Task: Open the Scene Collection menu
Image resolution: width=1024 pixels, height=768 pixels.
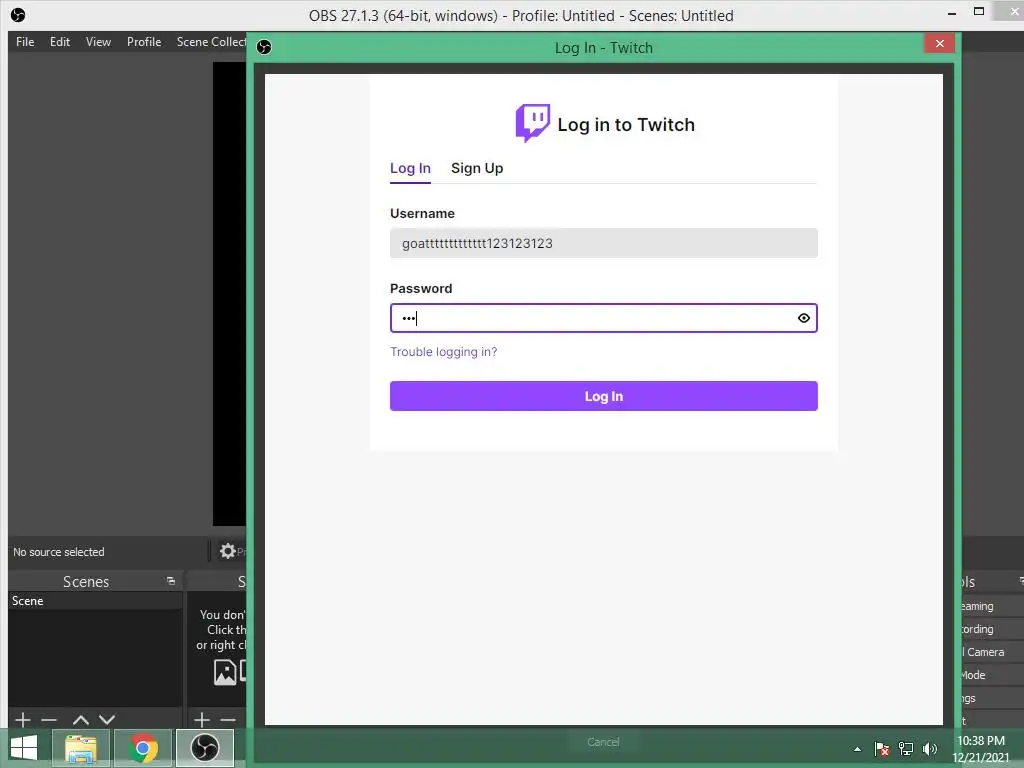Action: pyautogui.click(x=210, y=42)
